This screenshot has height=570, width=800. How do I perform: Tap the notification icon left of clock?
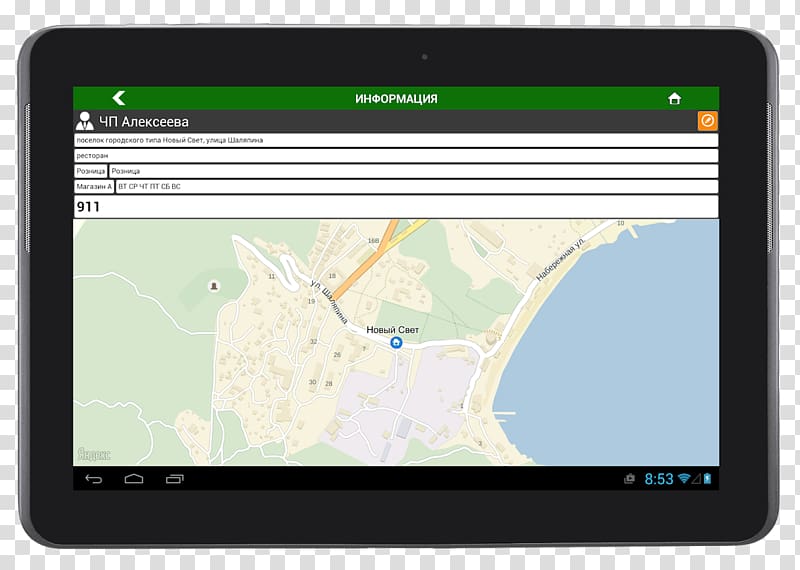pos(630,479)
